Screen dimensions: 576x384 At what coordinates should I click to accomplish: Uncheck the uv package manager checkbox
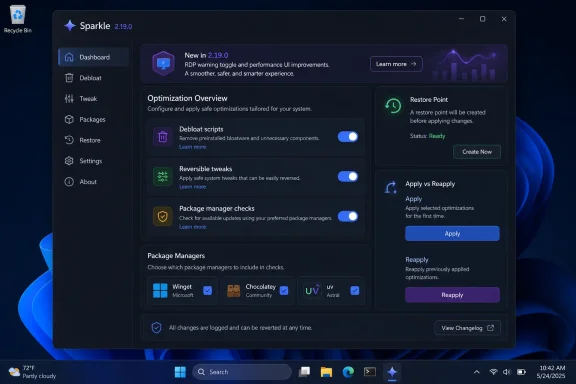355,290
